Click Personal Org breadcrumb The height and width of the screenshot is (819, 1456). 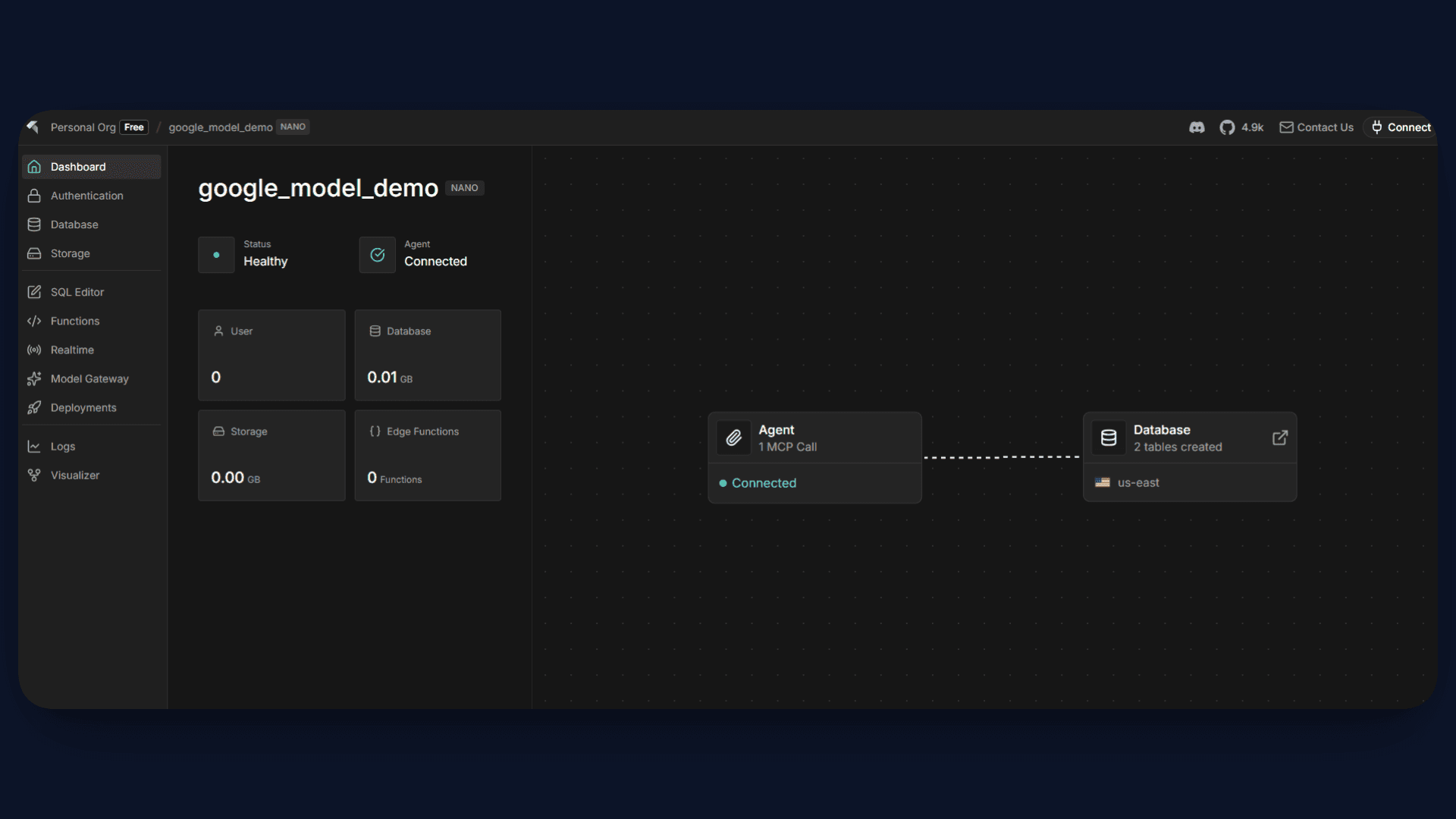(83, 127)
